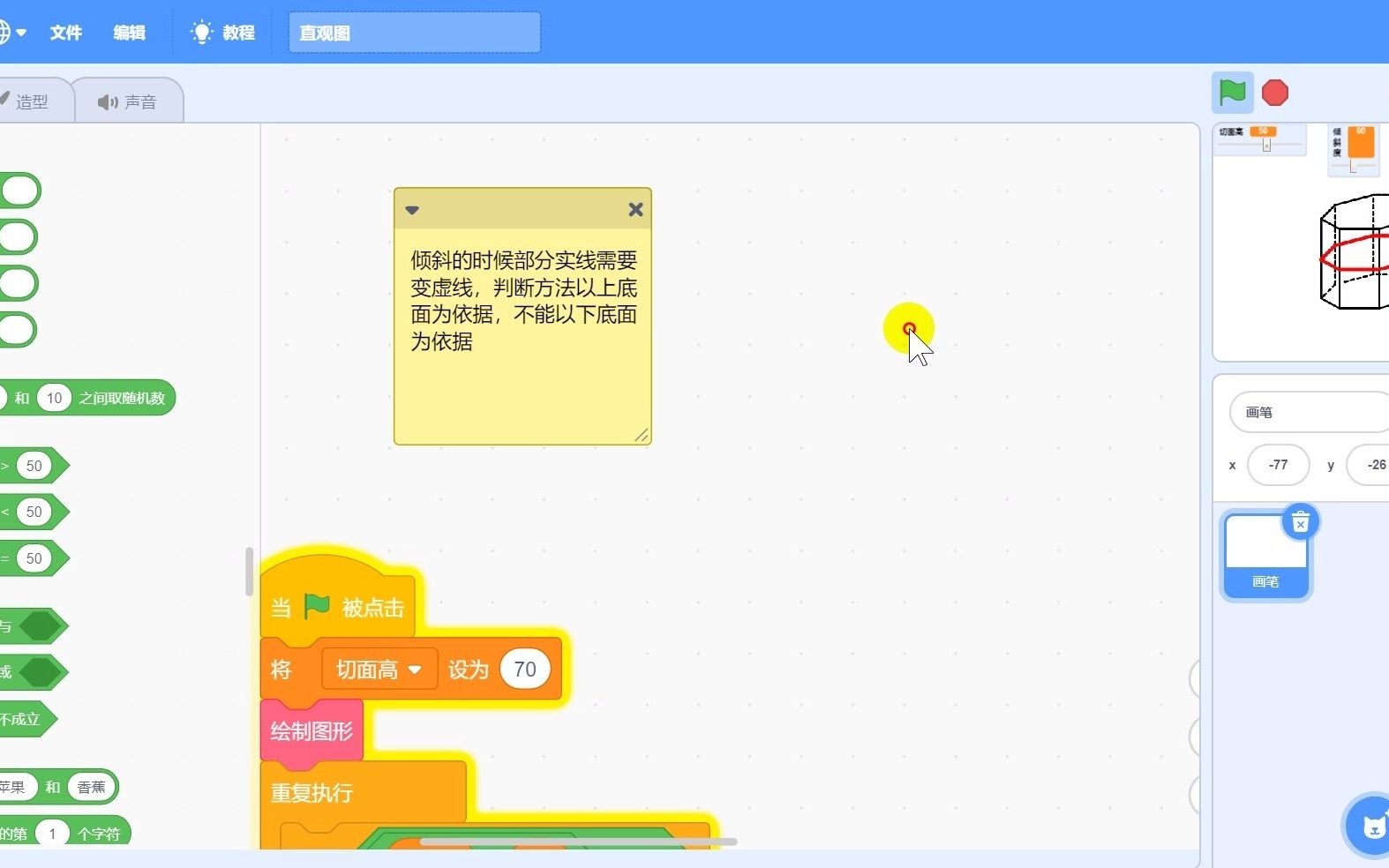The image size is (1389, 868).
Task: Adjust the 切面高 slider on stage
Action: (x=1266, y=145)
